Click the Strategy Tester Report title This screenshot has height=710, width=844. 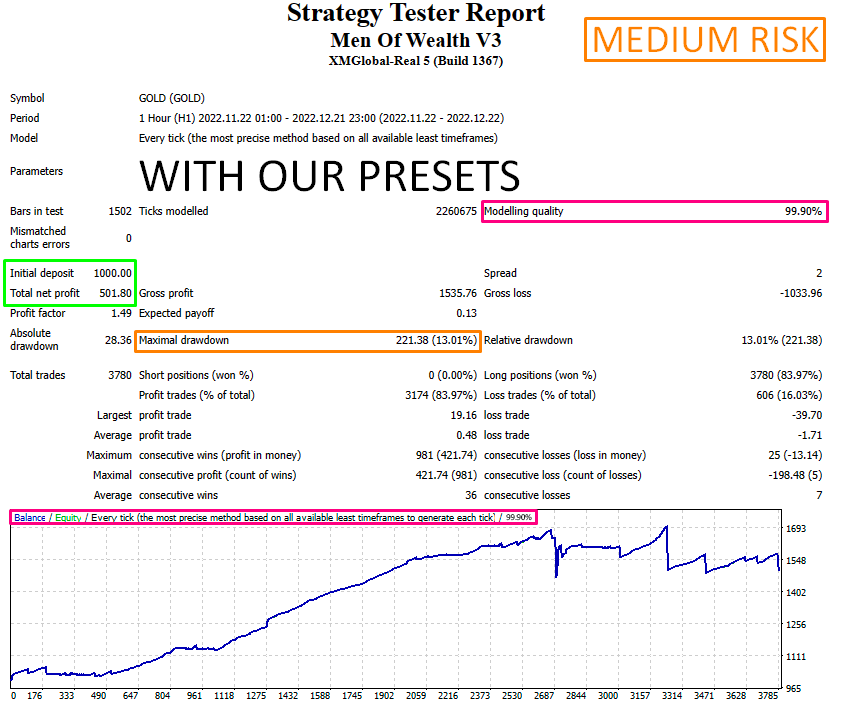tap(416, 13)
